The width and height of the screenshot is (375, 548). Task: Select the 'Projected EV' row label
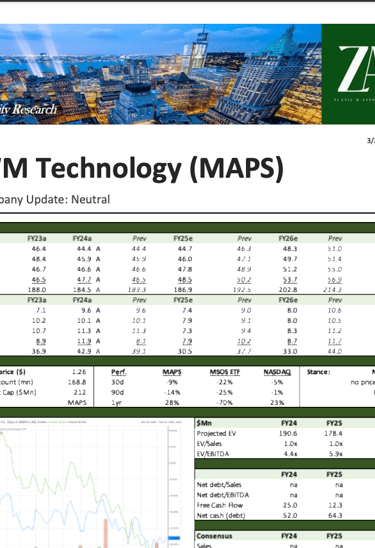[216, 434]
